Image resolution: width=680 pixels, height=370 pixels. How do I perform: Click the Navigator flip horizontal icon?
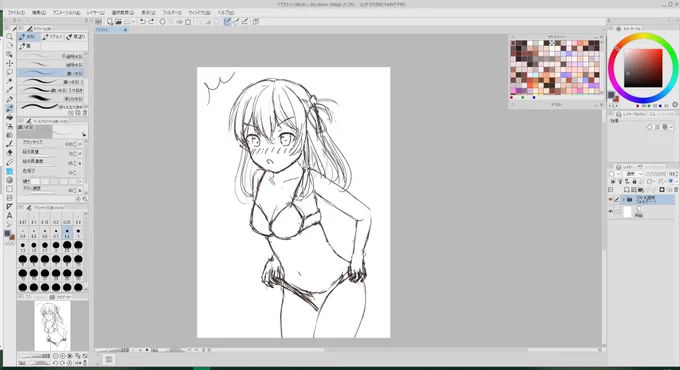[x=78, y=363]
